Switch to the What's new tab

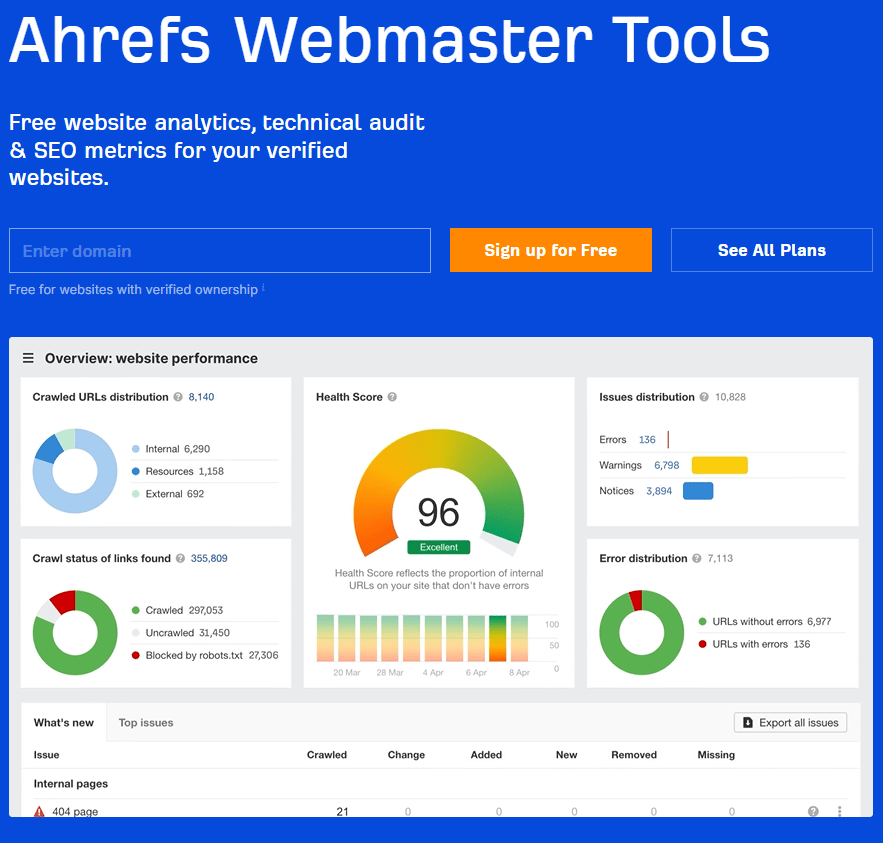64,722
